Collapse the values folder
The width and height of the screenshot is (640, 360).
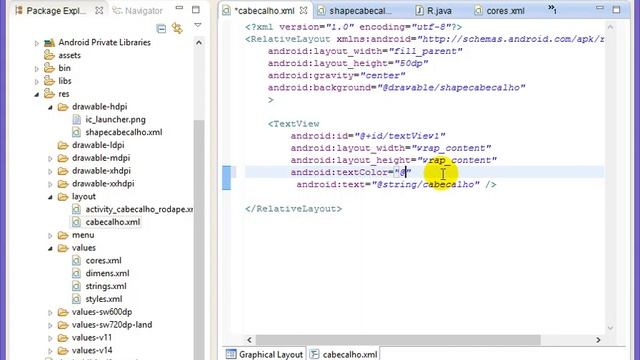click(x=50, y=248)
